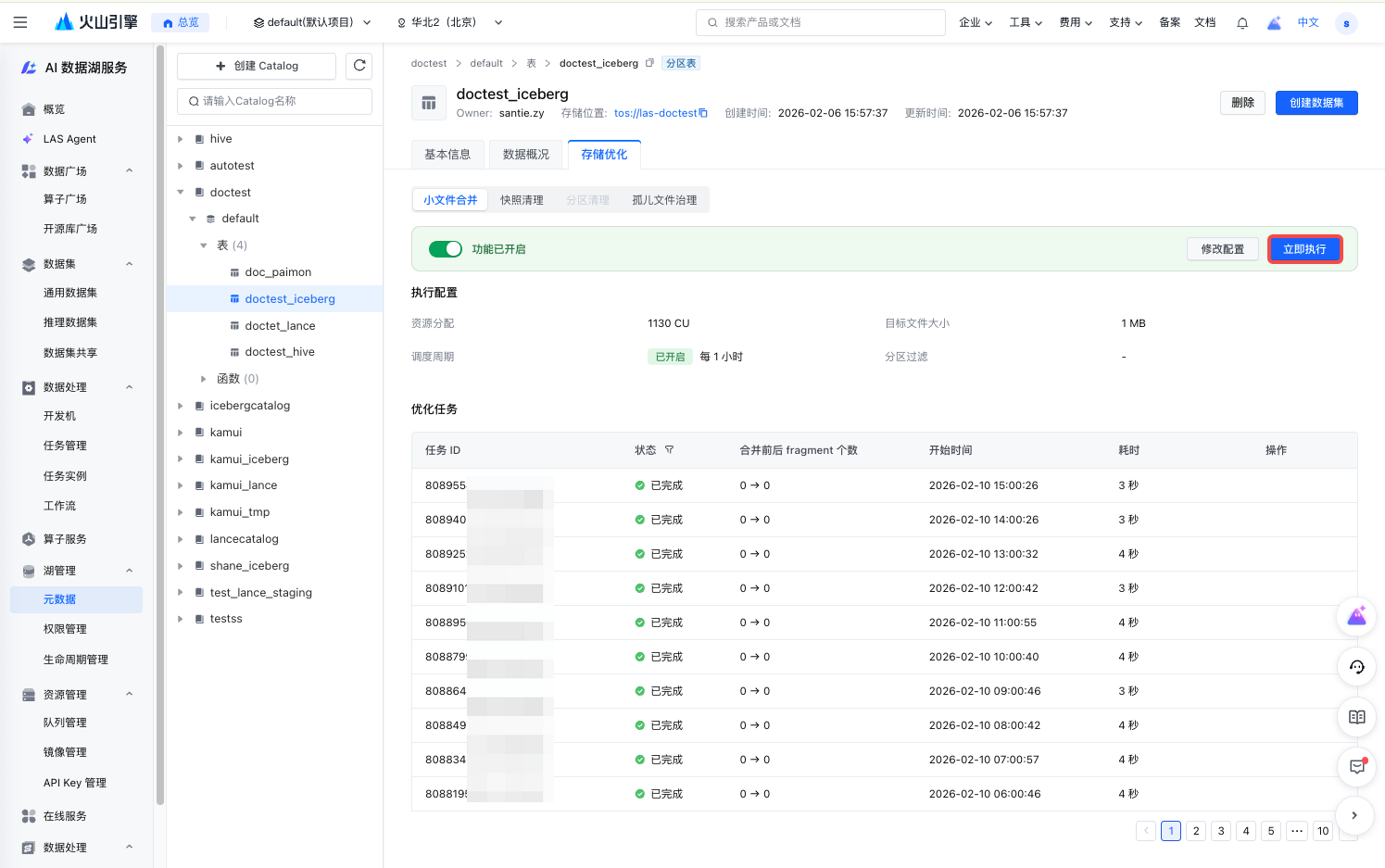
Task: Copy table name icon beside breadcrumb doctest_iceberg
Action: click(x=649, y=63)
